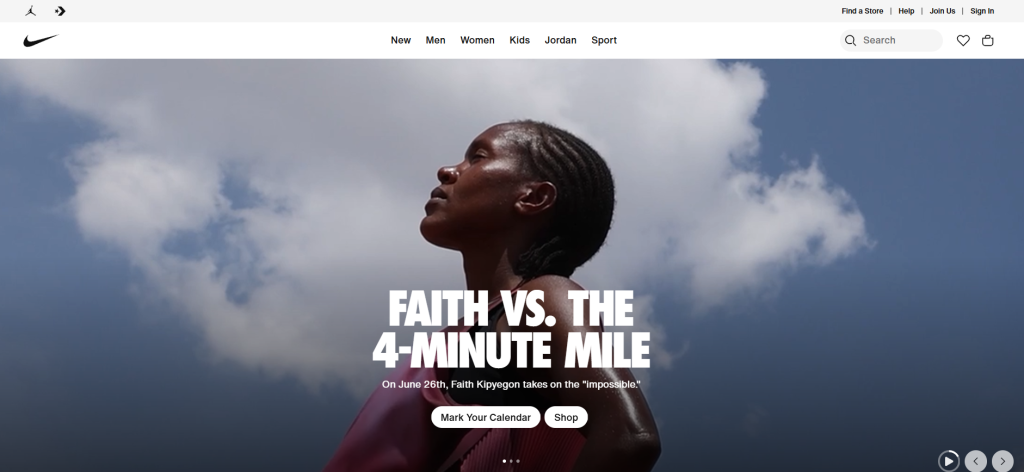
Task: Open the shopping bag icon
Action: 987,40
